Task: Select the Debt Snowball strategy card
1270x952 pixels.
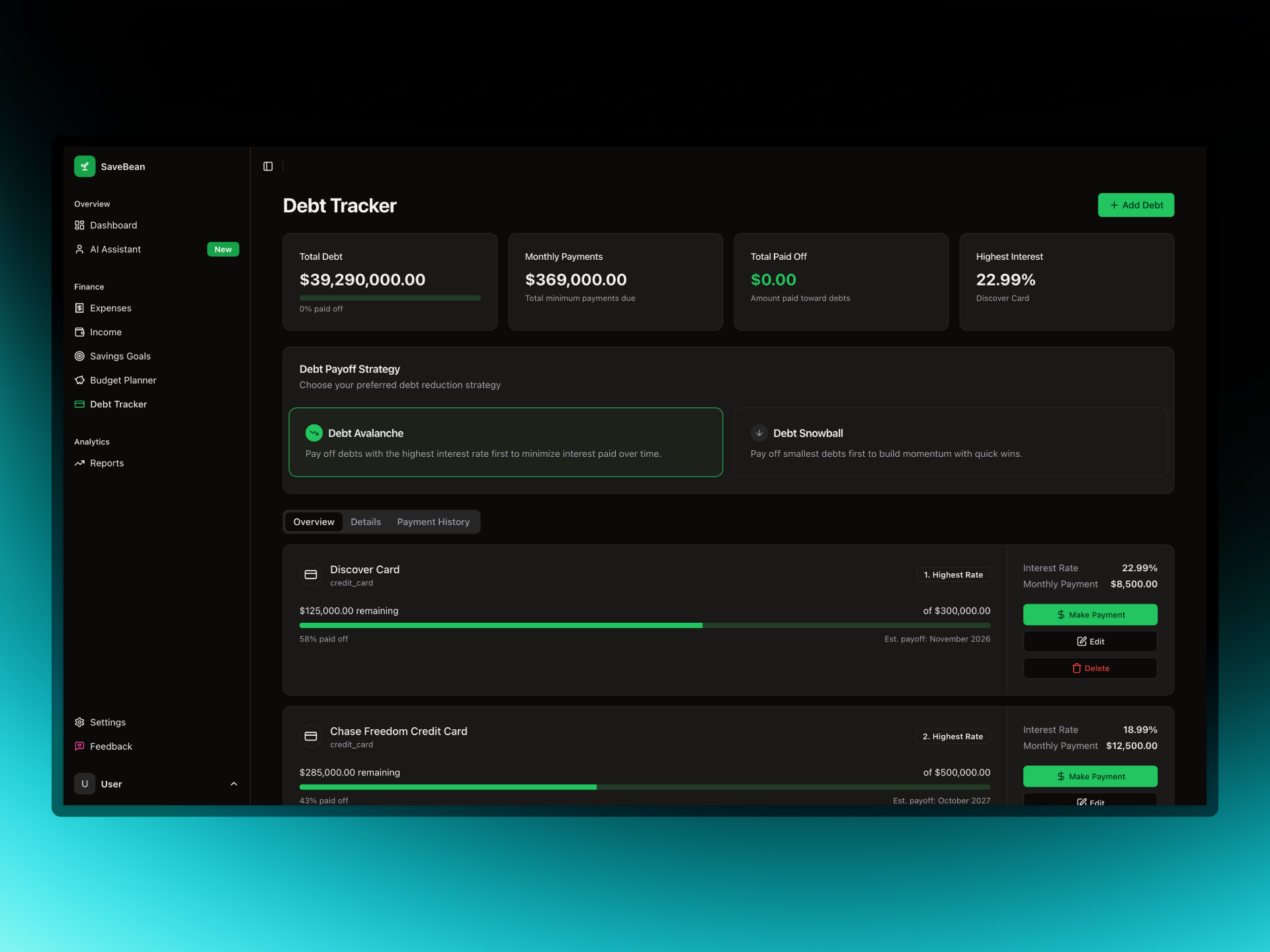Action: pos(951,442)
